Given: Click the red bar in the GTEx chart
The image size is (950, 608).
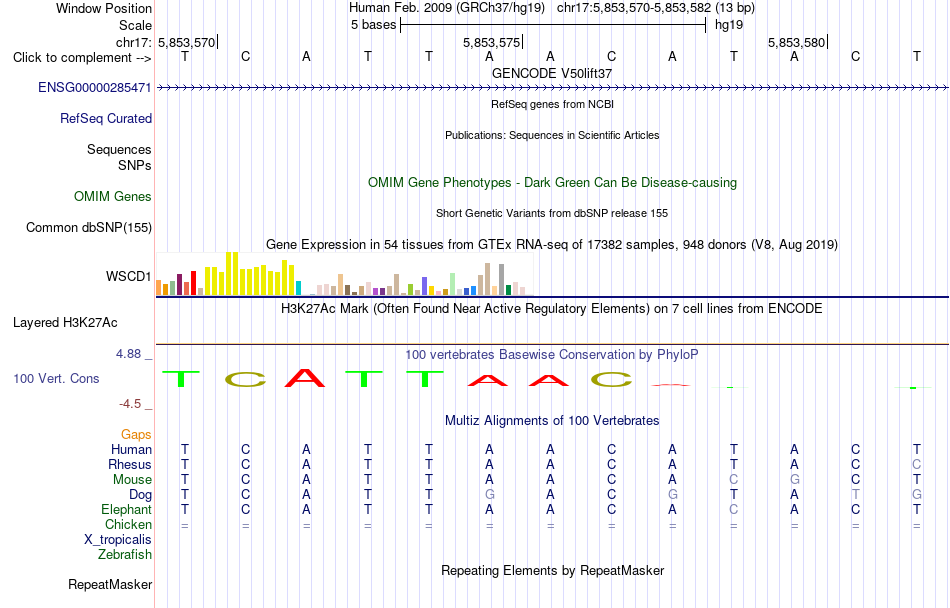Looking at the screenshot, I should pyautogui.click(x=193, y=283).
